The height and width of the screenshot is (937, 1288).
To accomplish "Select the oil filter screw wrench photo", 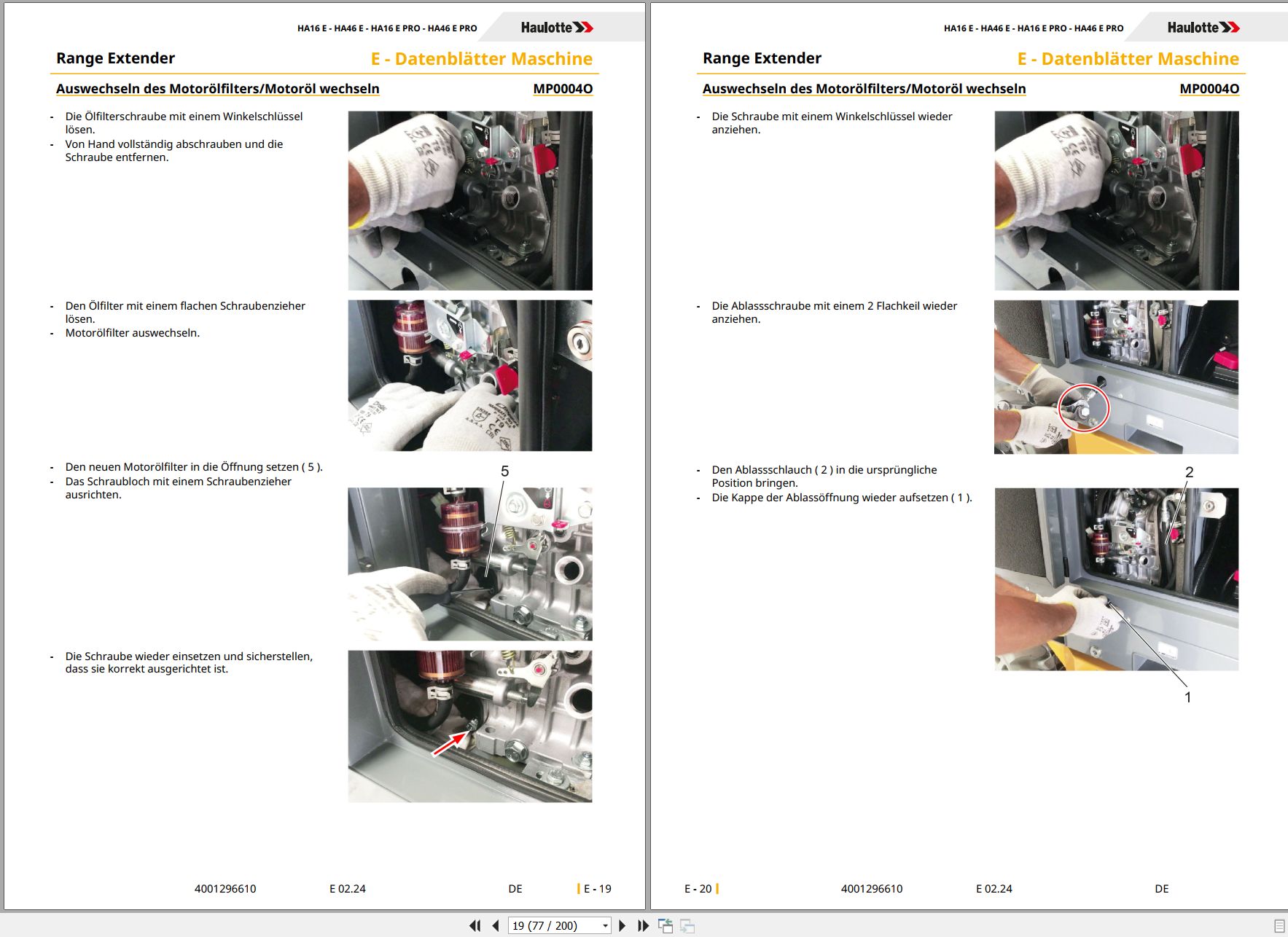I will [x=470, y=200].
